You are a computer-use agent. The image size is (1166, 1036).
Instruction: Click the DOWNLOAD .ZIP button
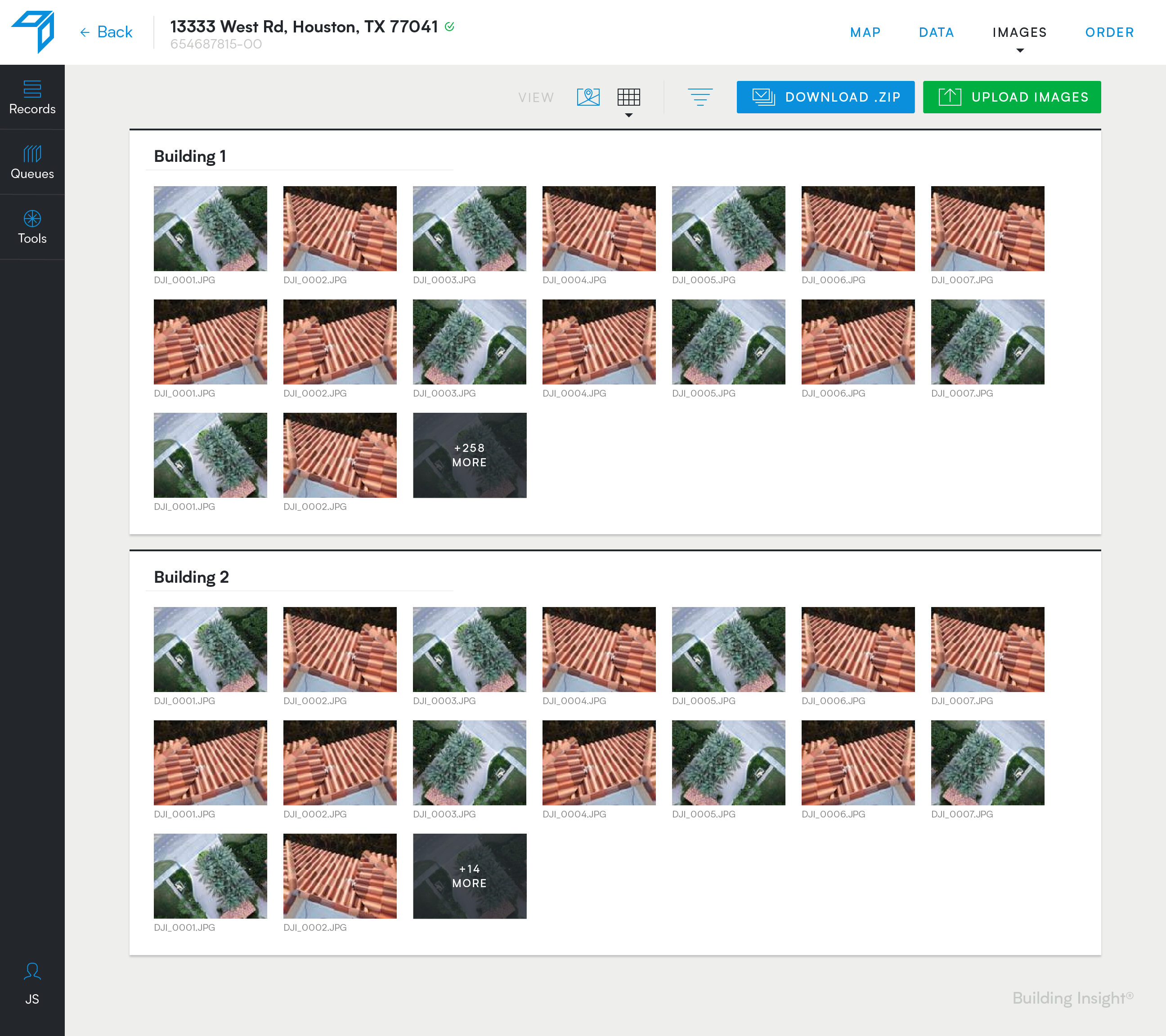coord(825,97)
